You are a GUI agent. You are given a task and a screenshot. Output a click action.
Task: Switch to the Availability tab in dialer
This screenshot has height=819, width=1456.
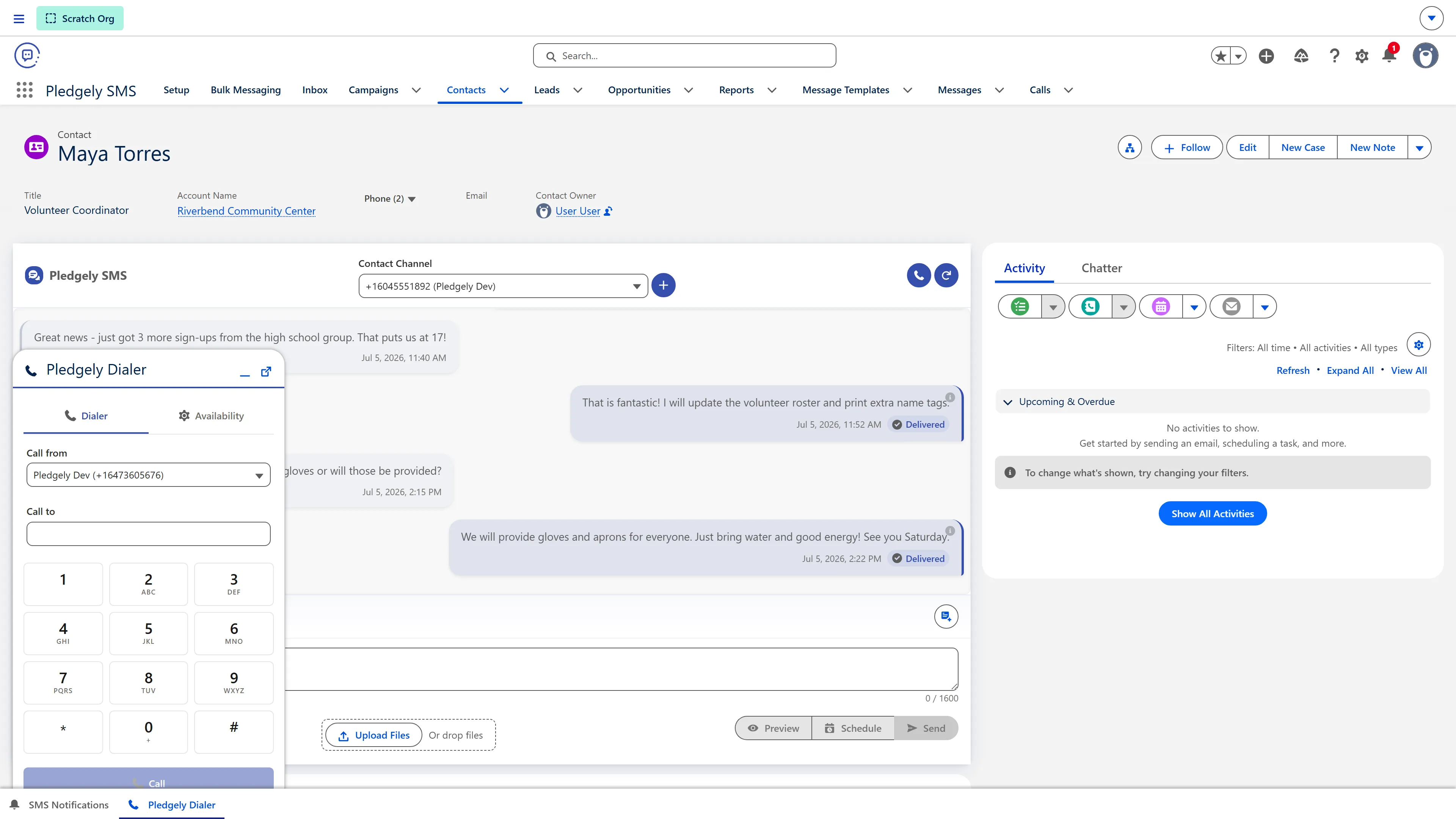pyautogui.click(x=211, y=416)
